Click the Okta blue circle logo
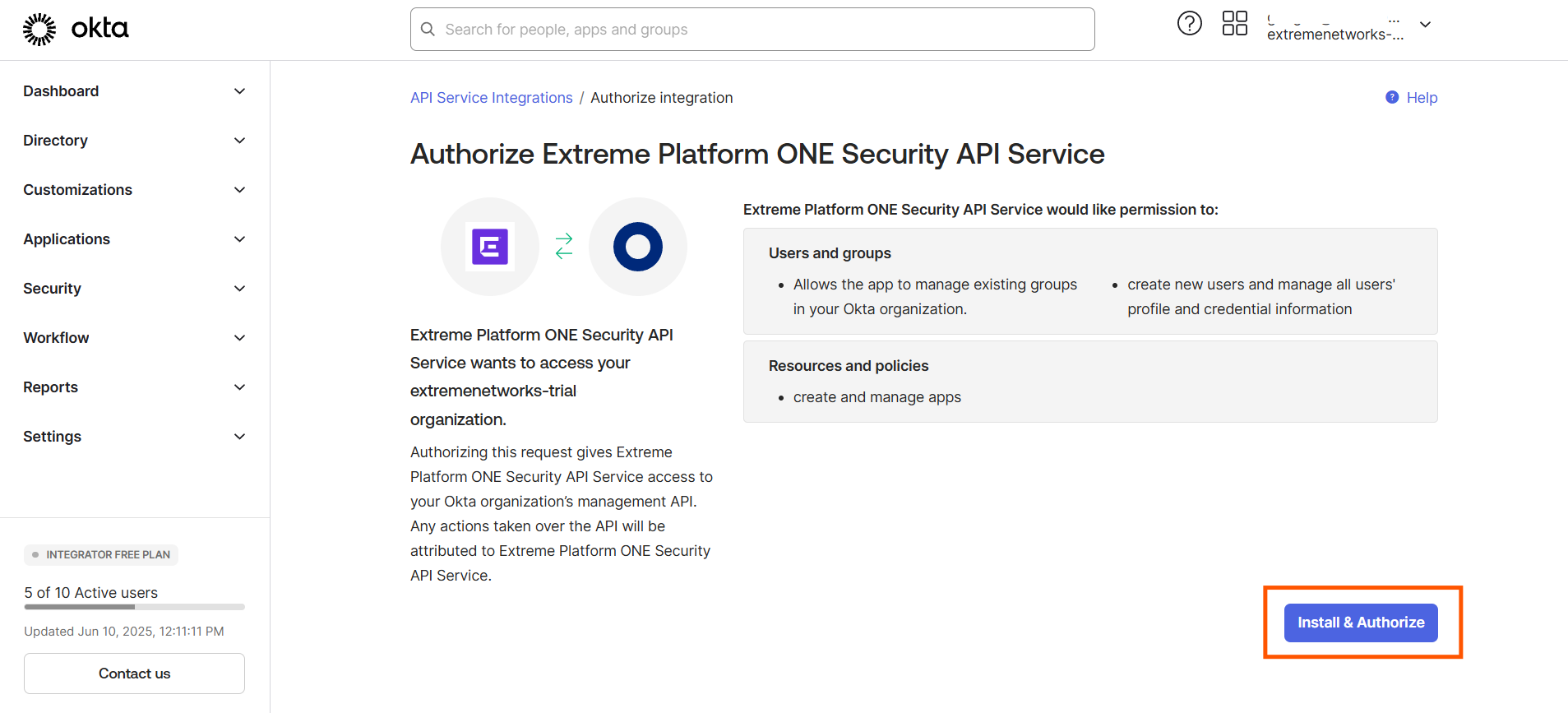Viewport: 1568px width, 713px height. click(638, 247)
